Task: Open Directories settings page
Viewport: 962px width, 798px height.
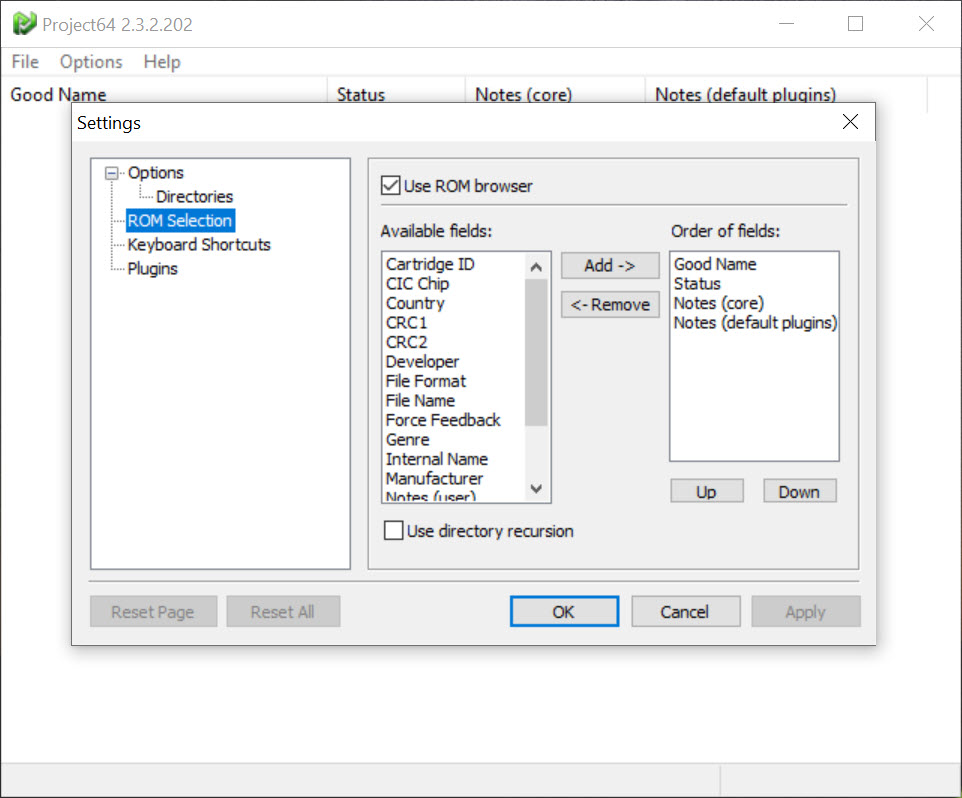Action: 194,197
